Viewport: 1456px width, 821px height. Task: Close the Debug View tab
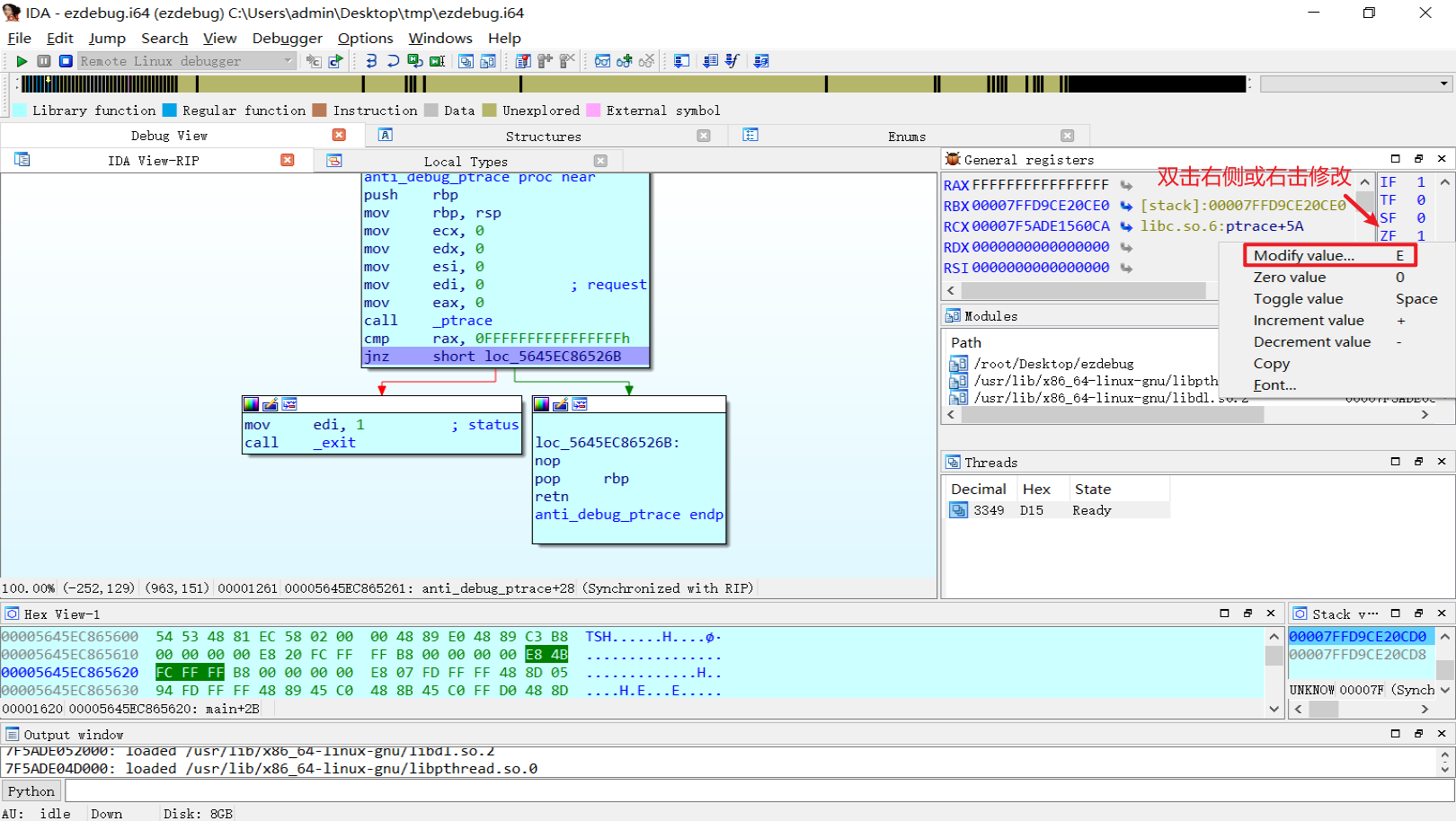point(339,135)
